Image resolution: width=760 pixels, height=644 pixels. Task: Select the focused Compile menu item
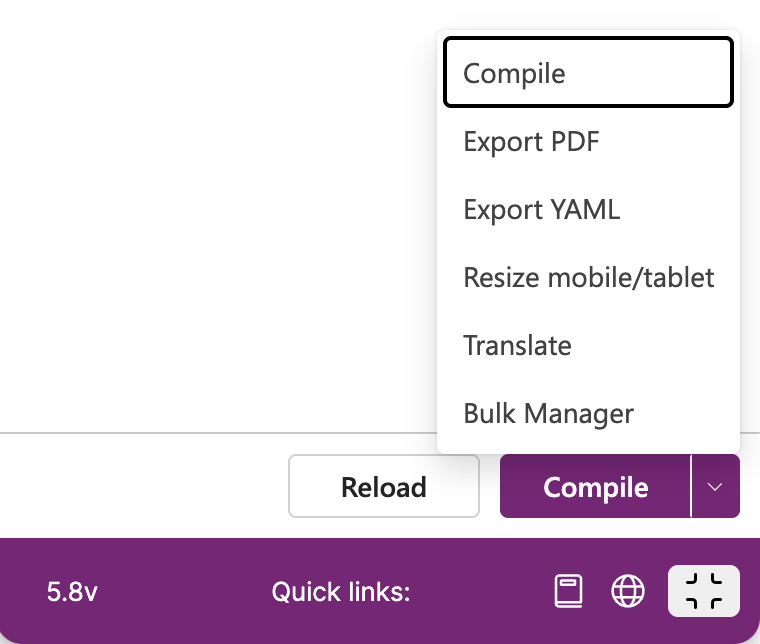(x=588, y=73)
